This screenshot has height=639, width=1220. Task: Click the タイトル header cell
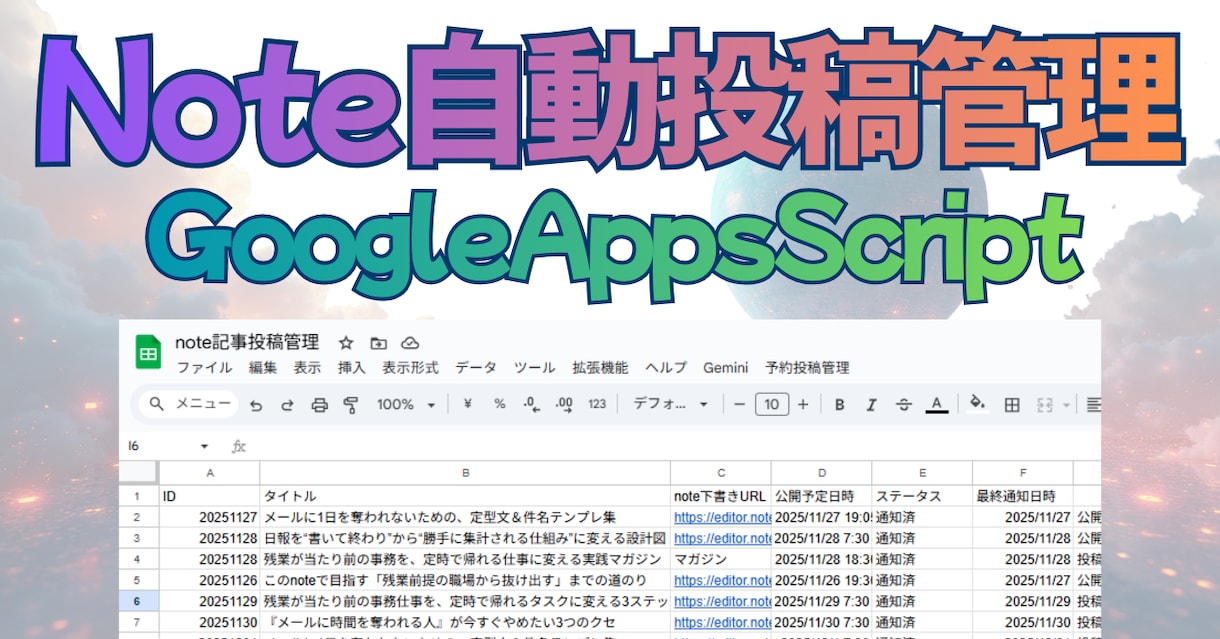(465, 496)
